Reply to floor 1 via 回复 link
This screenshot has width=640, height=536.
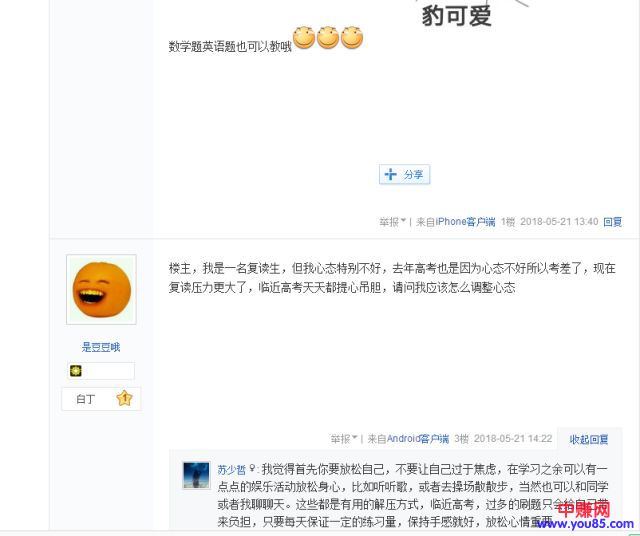click(612, 222)
